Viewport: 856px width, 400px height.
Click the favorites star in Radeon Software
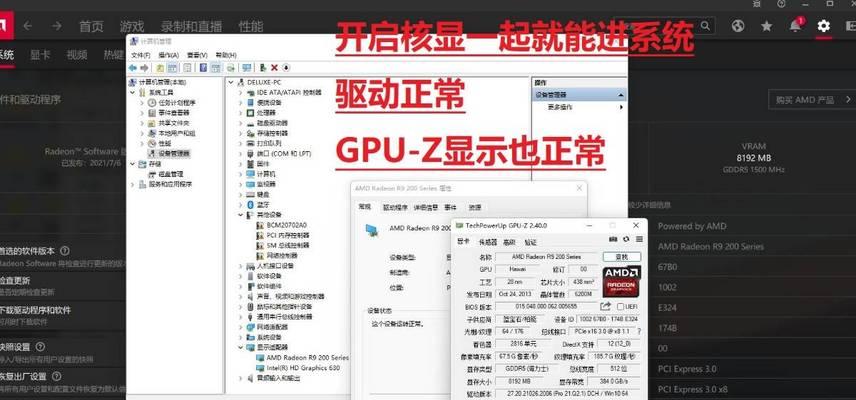coord(766,26)
